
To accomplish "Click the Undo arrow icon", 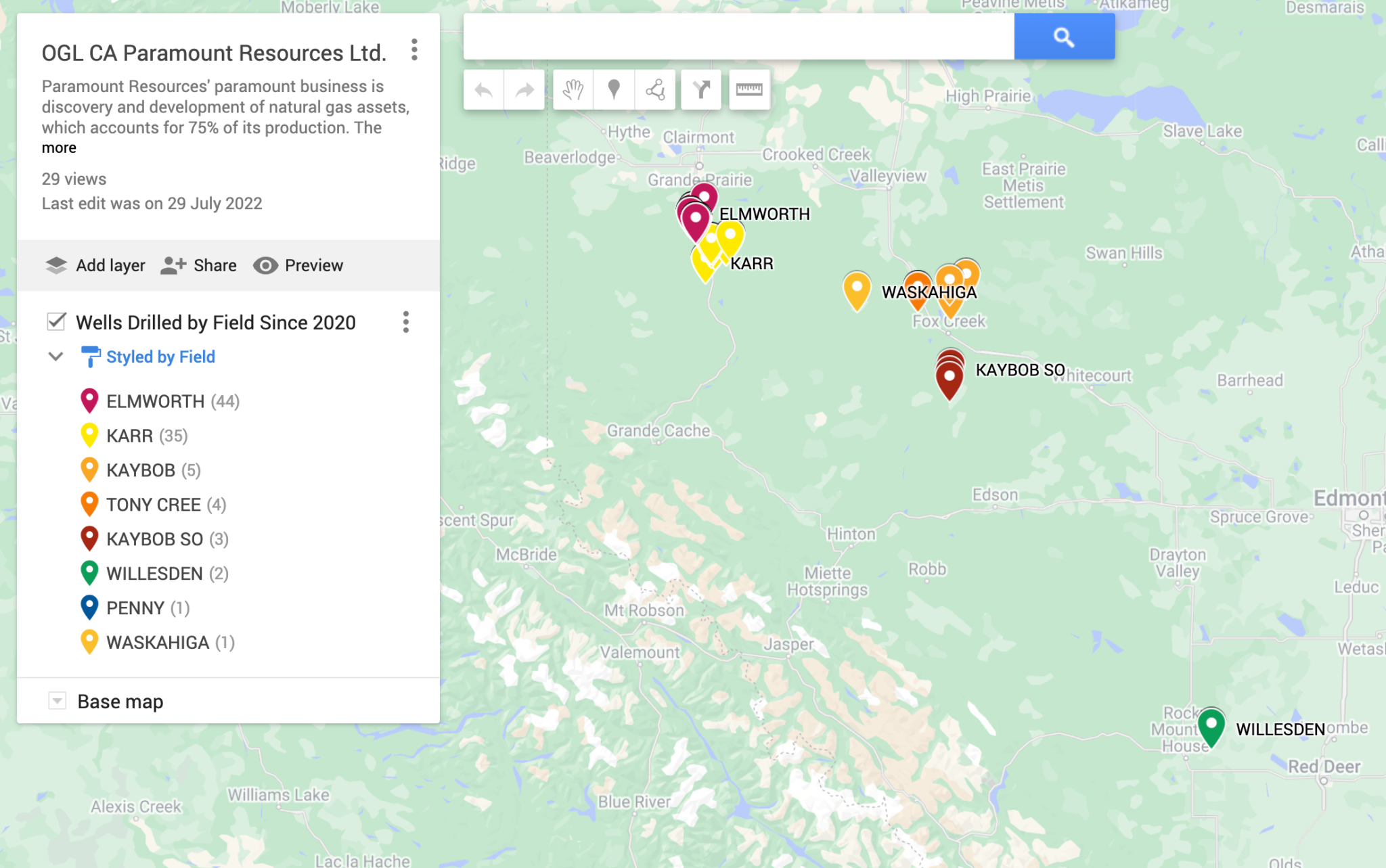I will [483, 89].
